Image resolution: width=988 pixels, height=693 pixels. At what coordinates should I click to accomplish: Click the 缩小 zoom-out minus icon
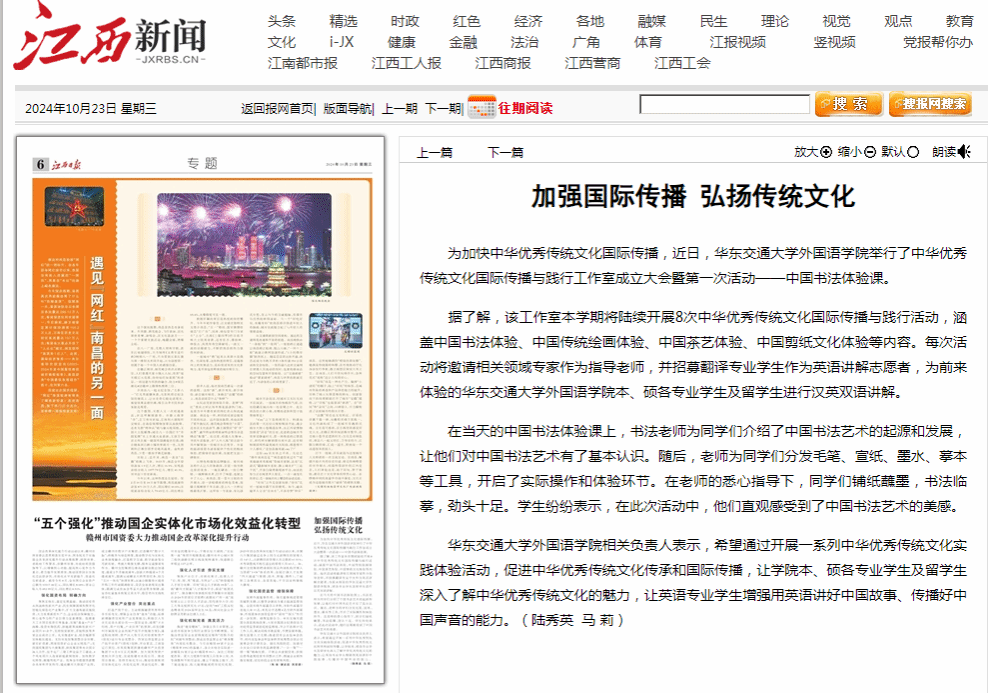[x=870, y=152]
